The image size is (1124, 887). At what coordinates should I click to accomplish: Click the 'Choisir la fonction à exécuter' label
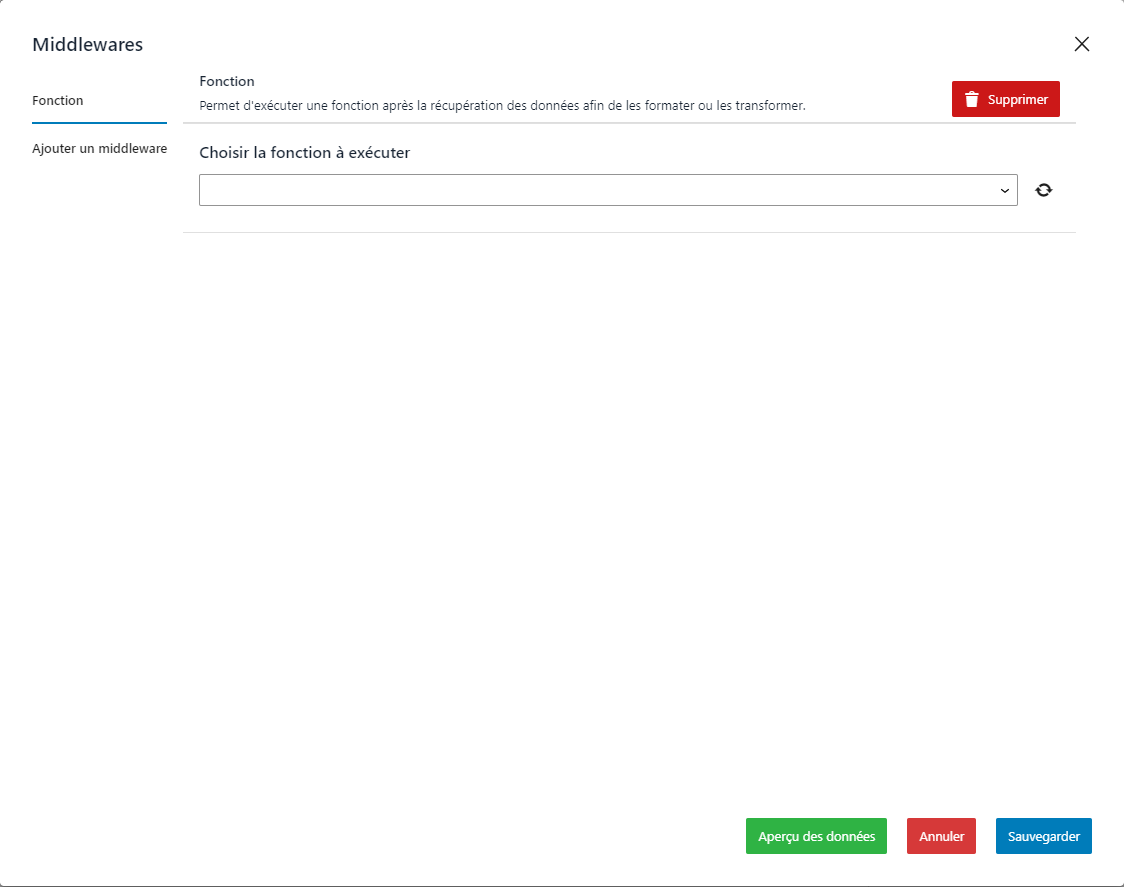pyautogui.click(x=305, y=153)
